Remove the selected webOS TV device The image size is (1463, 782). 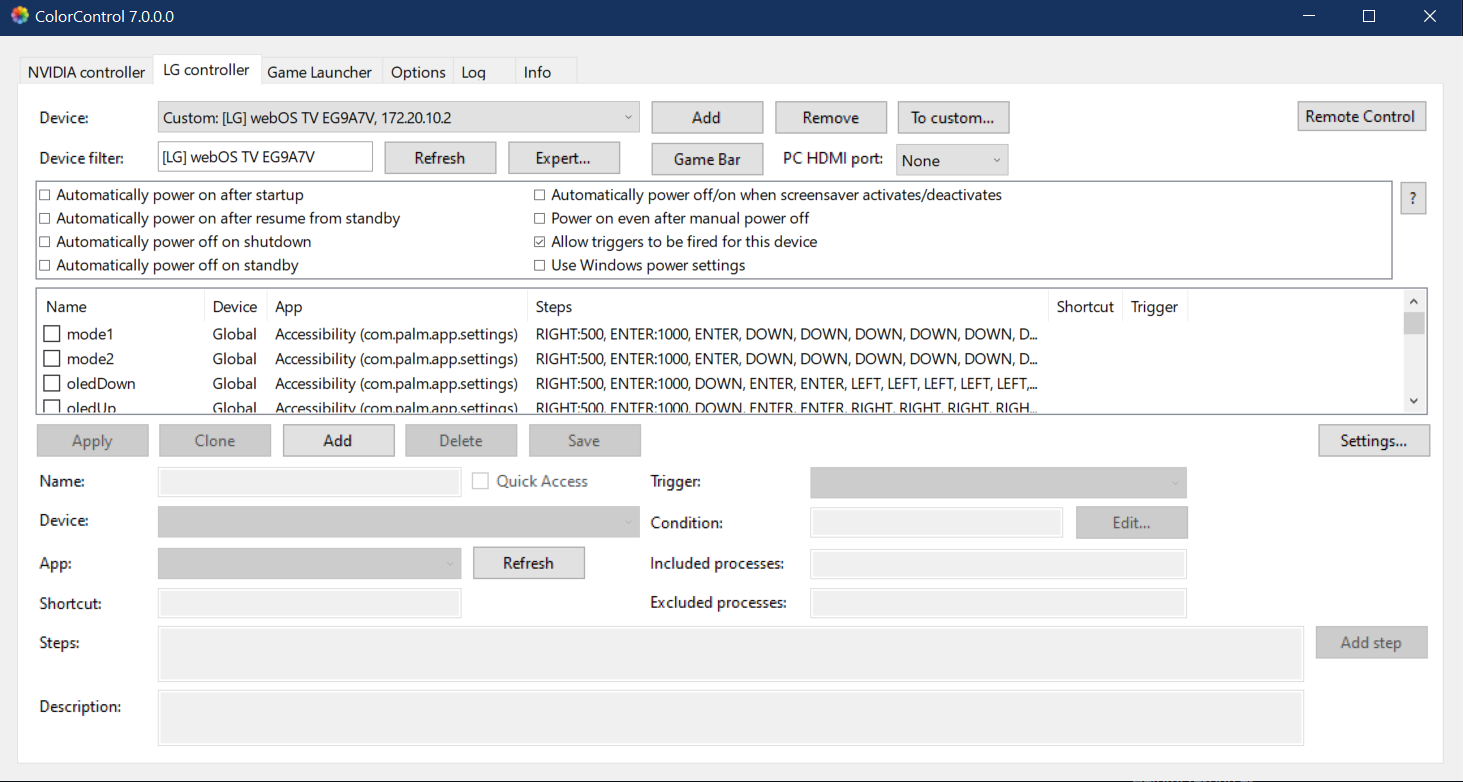point(830,116)
